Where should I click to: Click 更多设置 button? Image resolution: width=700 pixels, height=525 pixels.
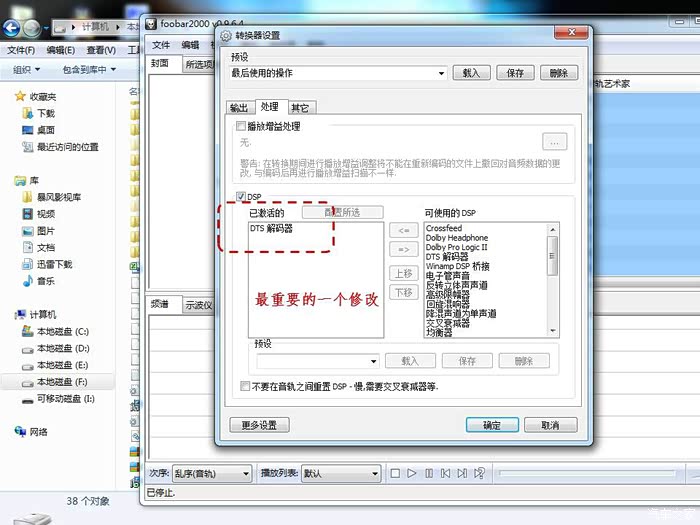(259, 425)
